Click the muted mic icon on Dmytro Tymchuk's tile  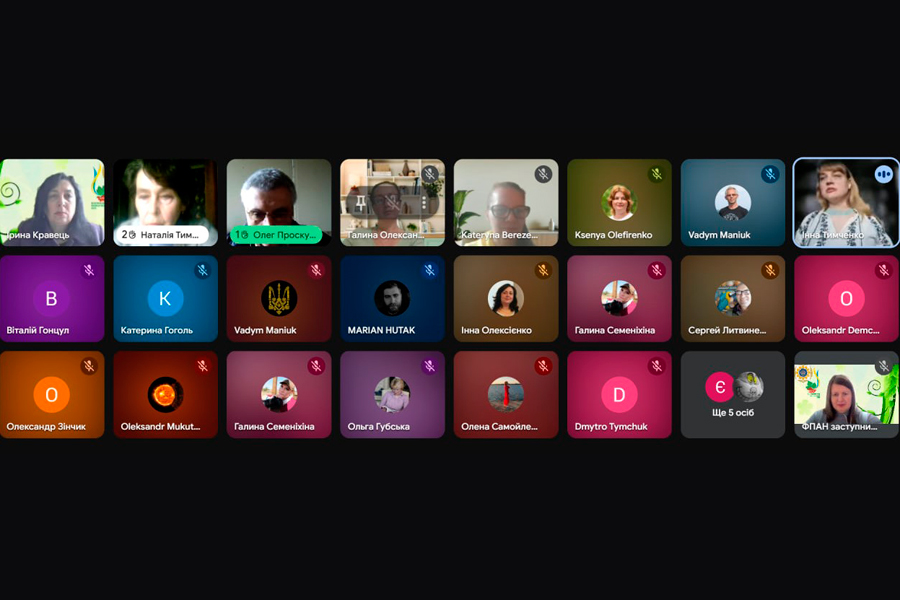657,366
